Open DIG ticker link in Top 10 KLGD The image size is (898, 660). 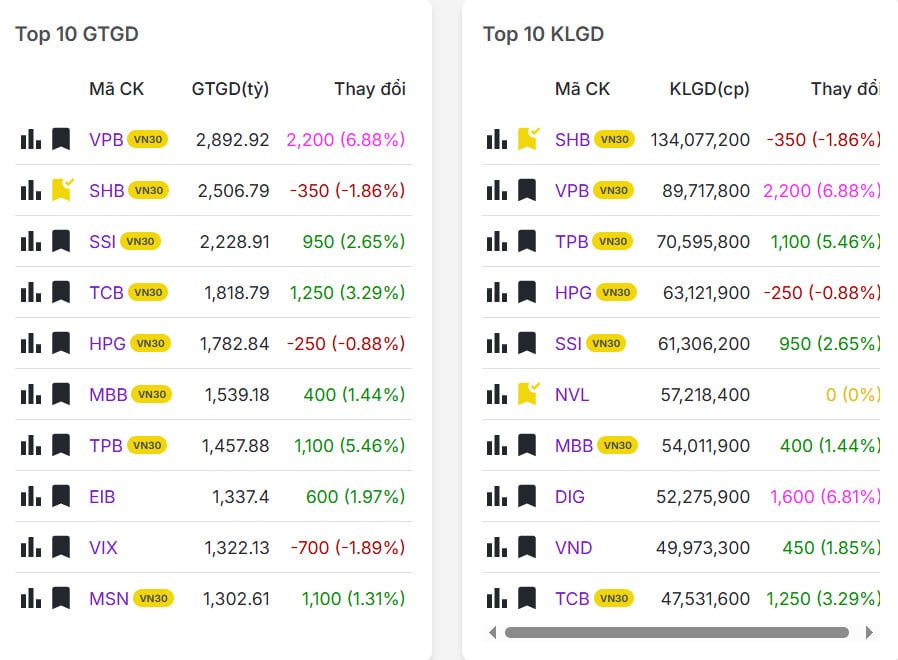pos(570,497)
